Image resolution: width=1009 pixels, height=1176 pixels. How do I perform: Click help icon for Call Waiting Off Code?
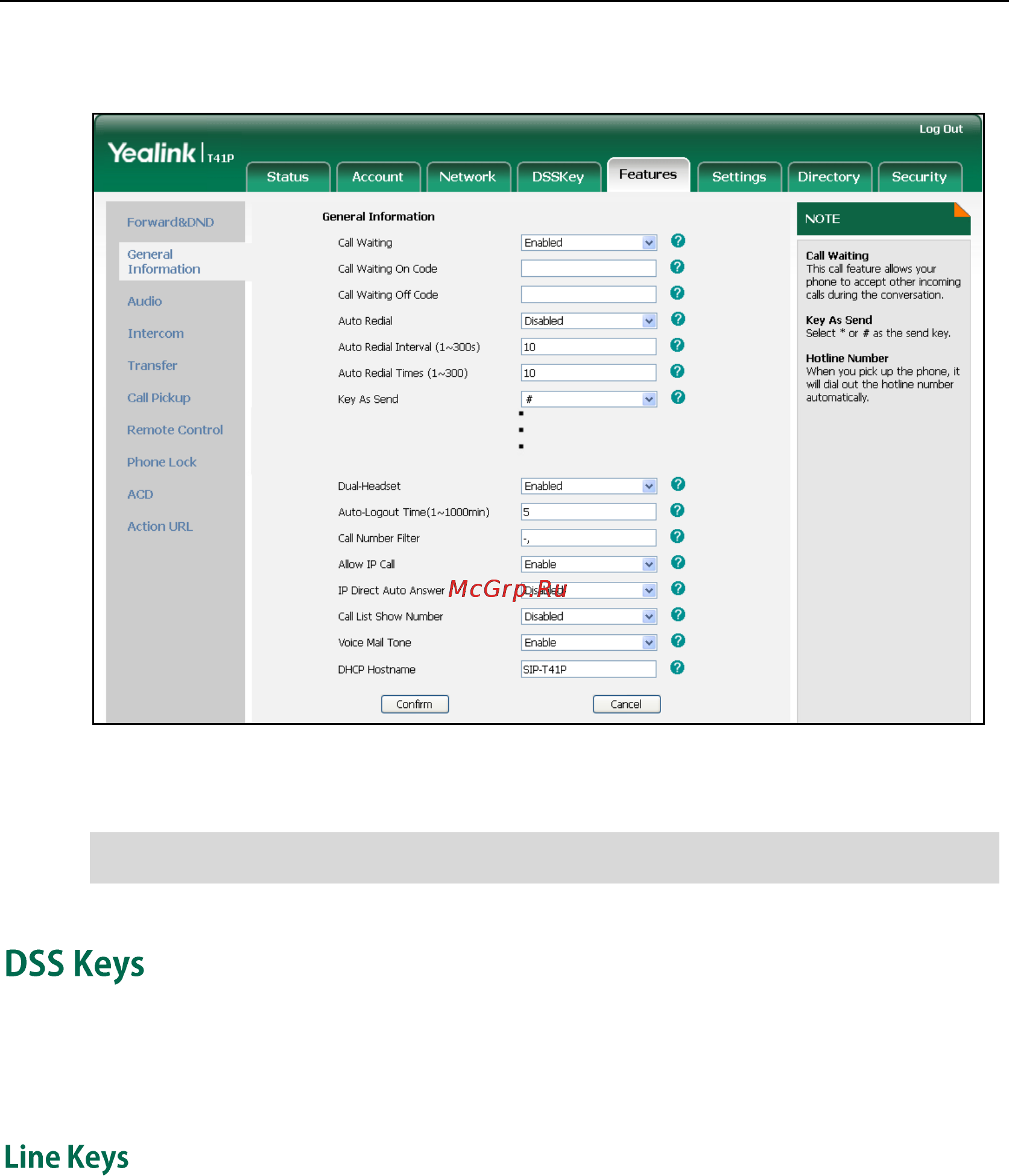click(x=677, y=293)
